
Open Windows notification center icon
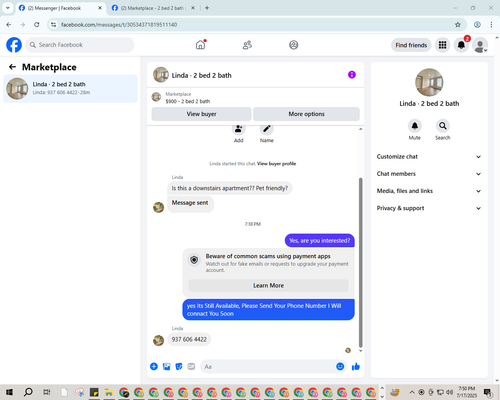(488, 392)
